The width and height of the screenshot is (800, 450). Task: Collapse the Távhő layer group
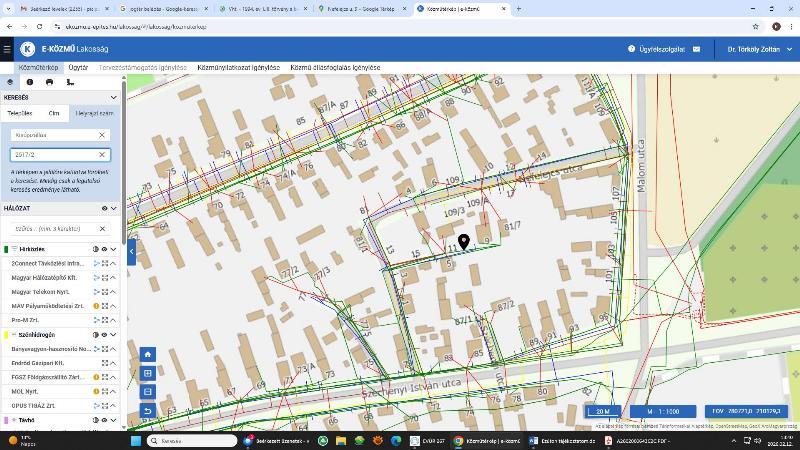click(113, 421)
